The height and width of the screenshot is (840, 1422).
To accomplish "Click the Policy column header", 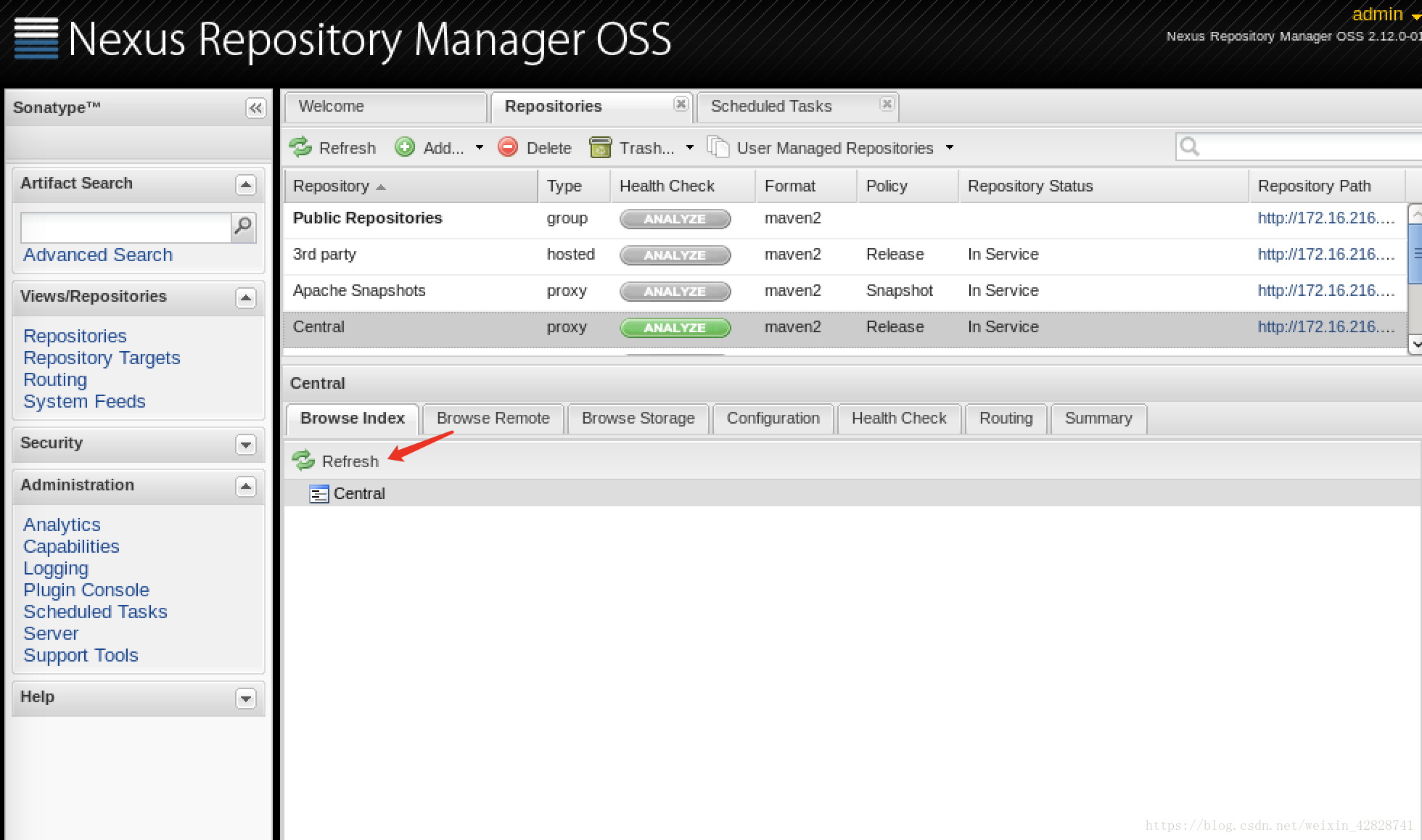I will [x=908, y=186].
